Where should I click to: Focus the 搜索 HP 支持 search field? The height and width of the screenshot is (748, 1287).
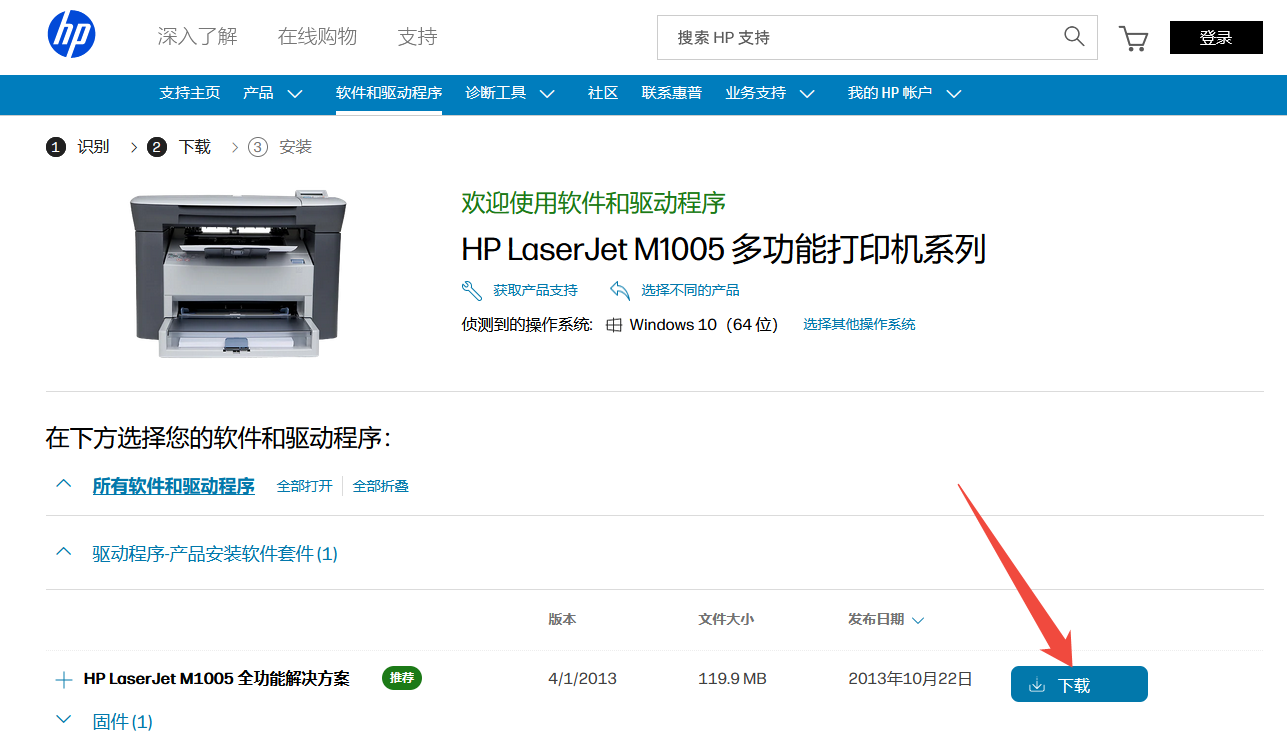coord(877,37)
